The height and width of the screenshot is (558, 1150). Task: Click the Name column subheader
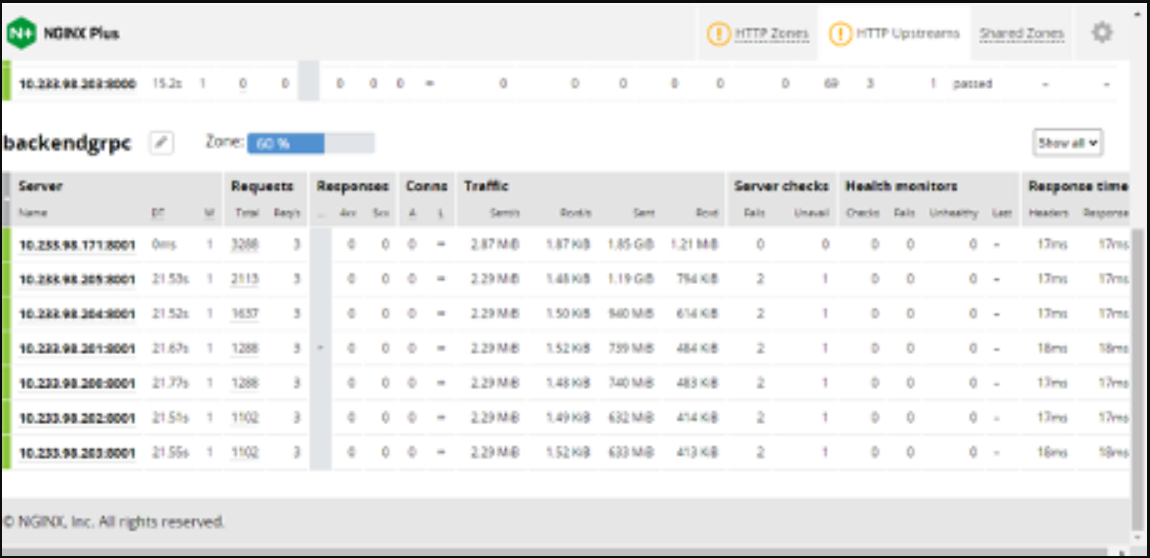click(32, 213)
